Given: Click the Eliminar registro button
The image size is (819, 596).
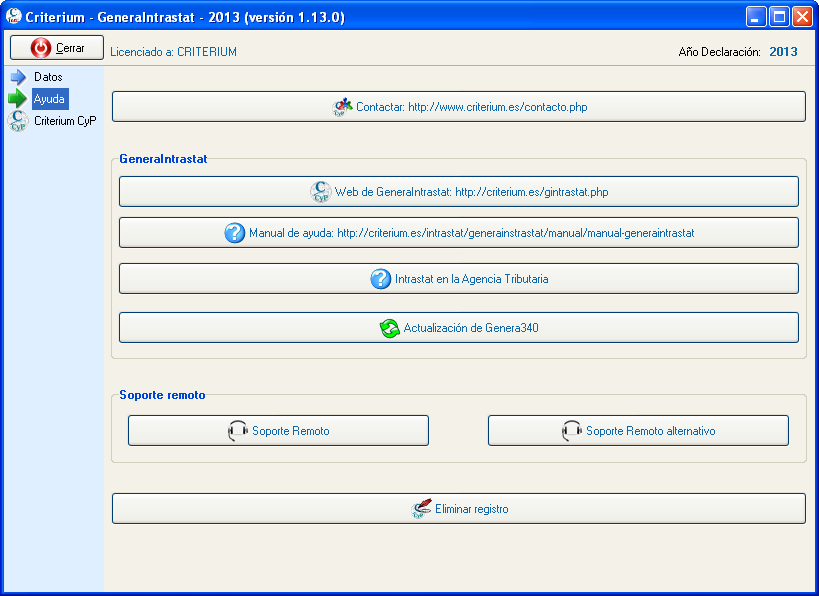Looking at the screenshot, I should click(459, 508).
